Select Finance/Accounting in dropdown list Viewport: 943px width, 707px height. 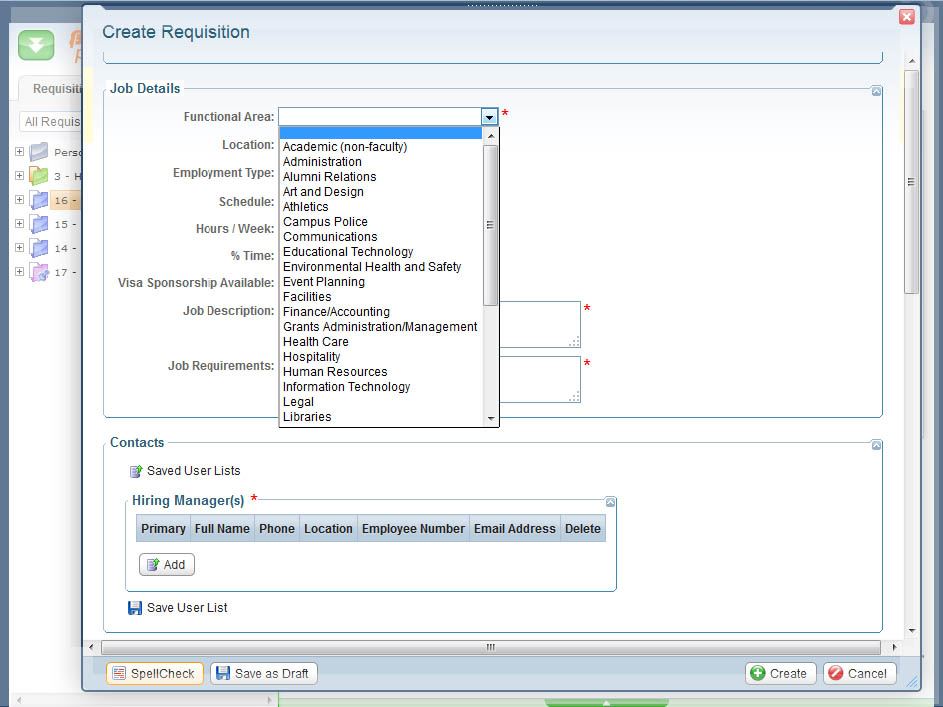pyautogui.click(x=336, y=312)
